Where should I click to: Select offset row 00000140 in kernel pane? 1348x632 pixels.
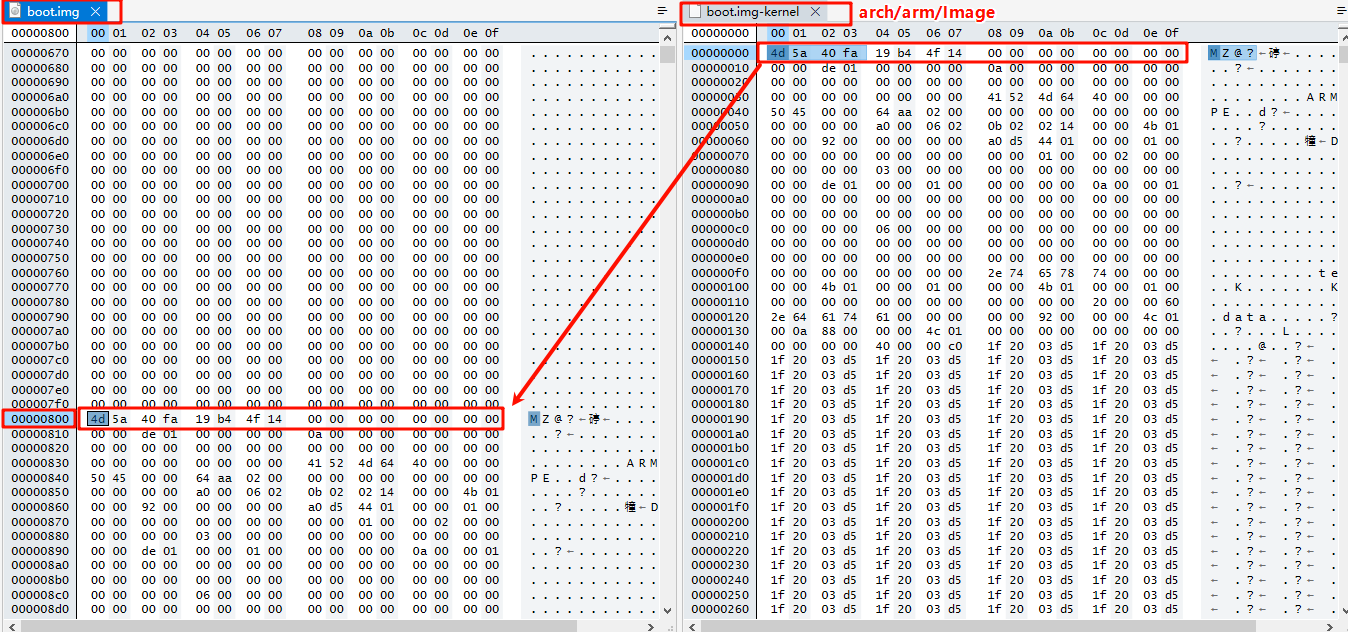720,346
